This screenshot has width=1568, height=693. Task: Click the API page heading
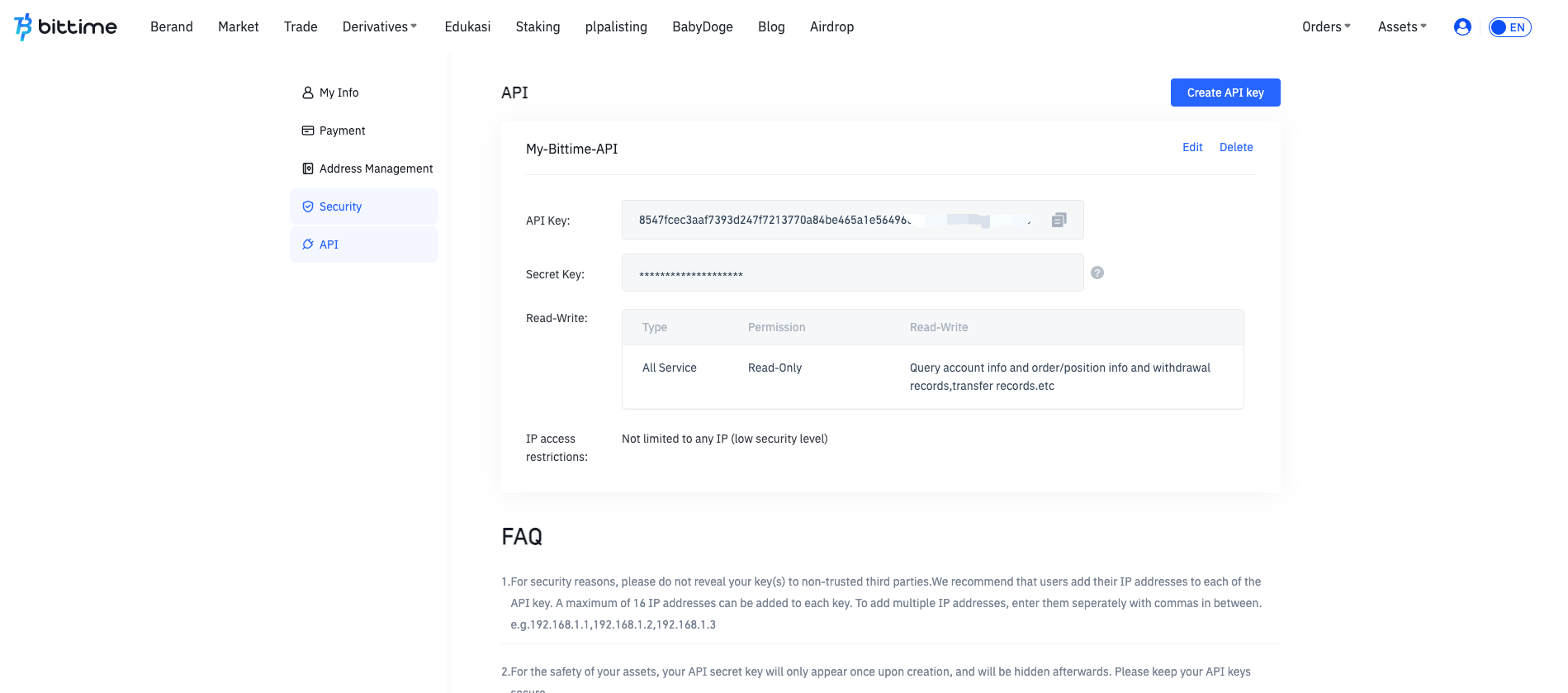coord(514,93)
